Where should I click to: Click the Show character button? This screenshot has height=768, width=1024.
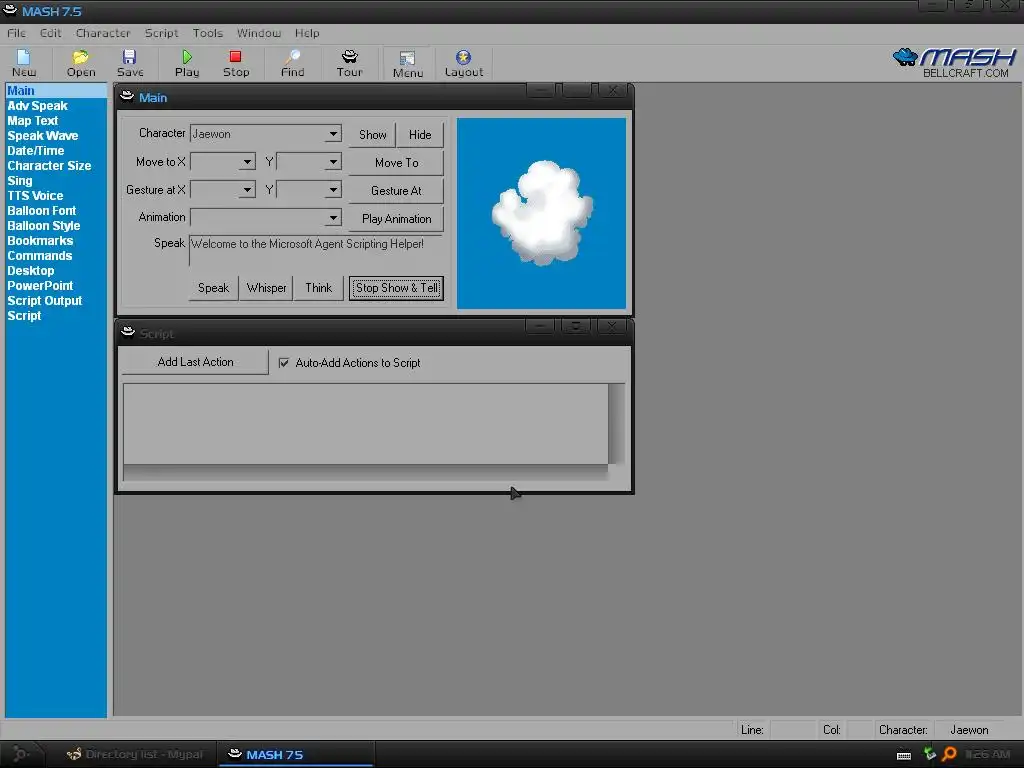372,135
